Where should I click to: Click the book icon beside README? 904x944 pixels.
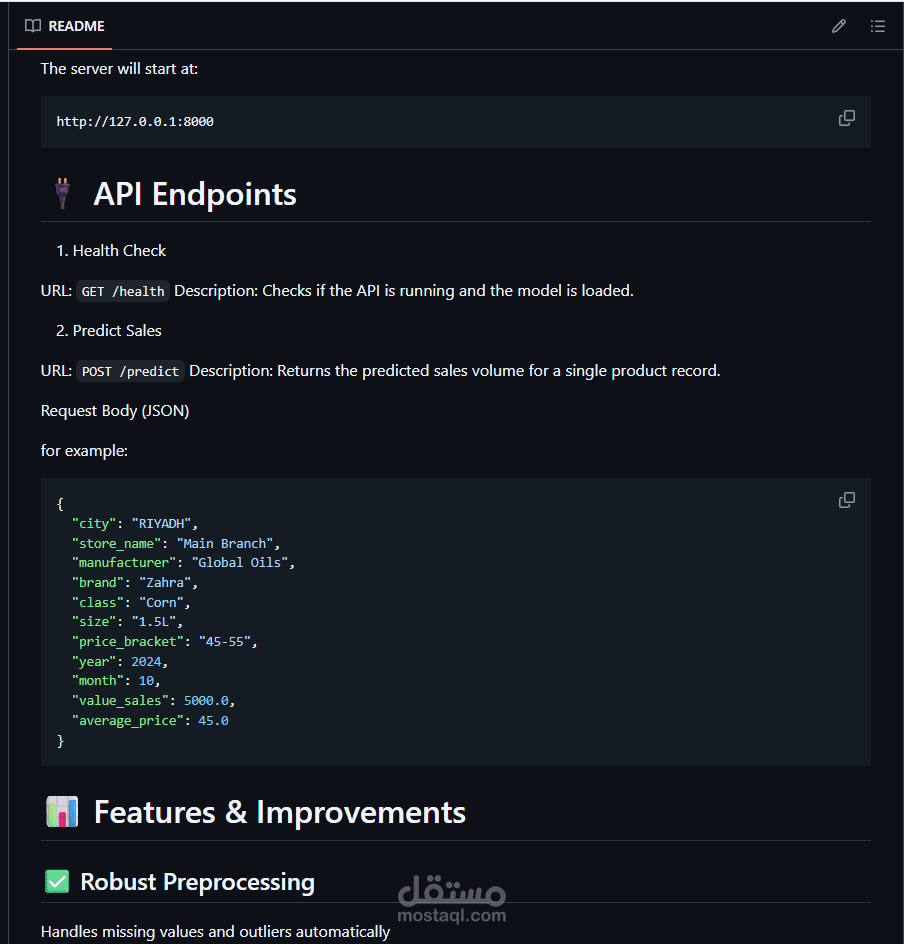pos(33,26)
